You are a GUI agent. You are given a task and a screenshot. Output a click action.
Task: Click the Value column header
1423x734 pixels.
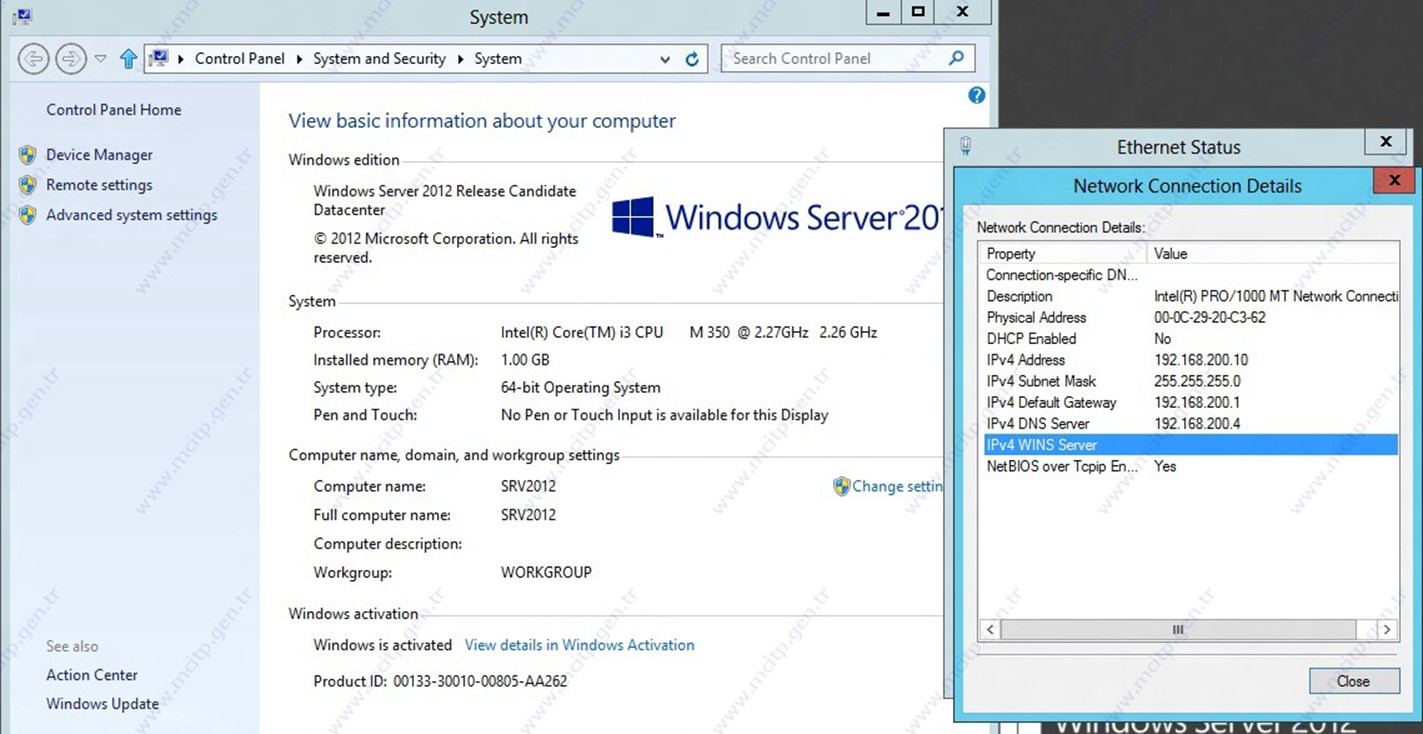[x=1273, y=254]
